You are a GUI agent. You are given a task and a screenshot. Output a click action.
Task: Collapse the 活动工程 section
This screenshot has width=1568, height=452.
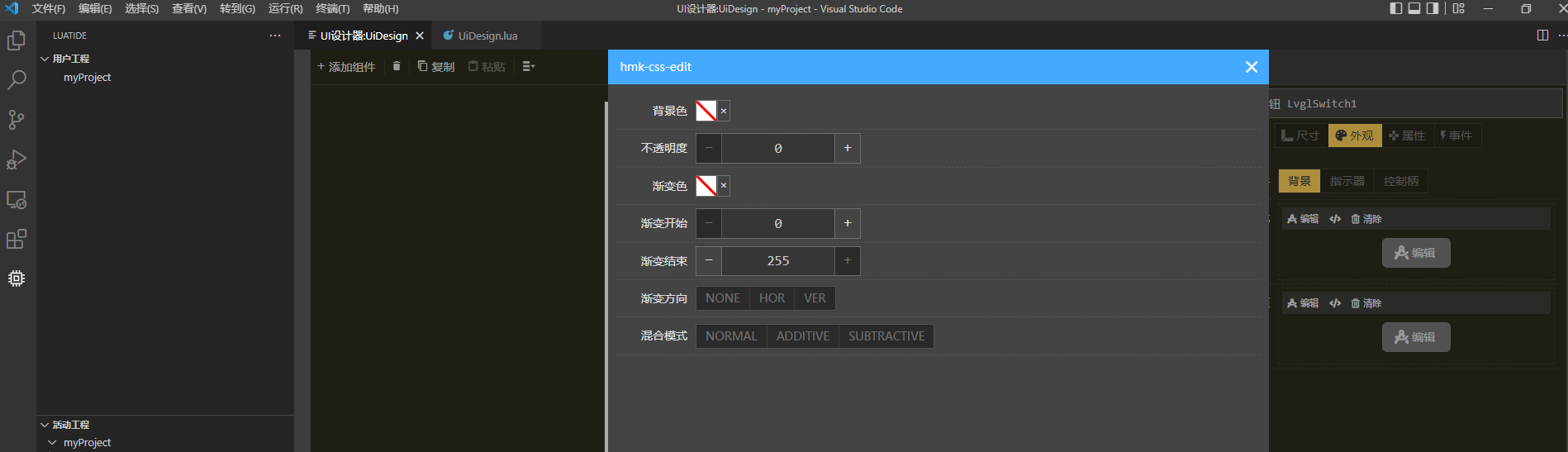coord(45,425)
